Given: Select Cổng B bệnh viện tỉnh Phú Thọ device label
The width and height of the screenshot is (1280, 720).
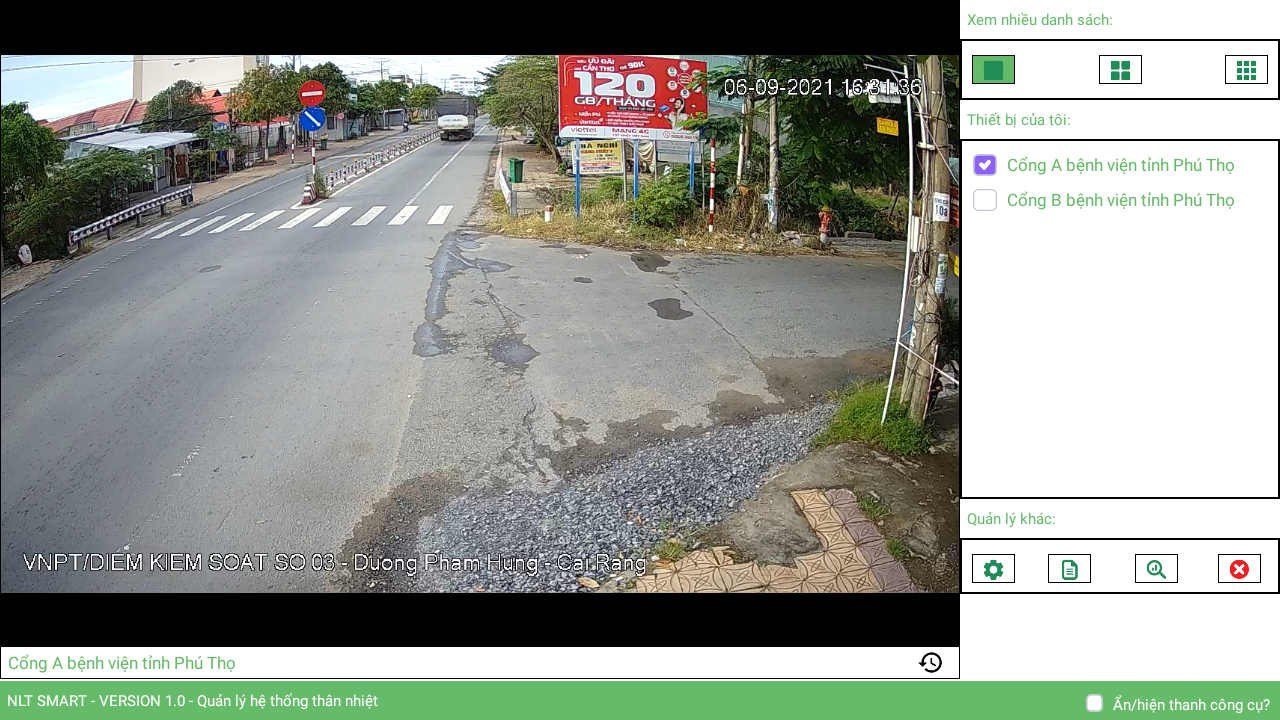Looking at the screenshot, I should 1120,200.
